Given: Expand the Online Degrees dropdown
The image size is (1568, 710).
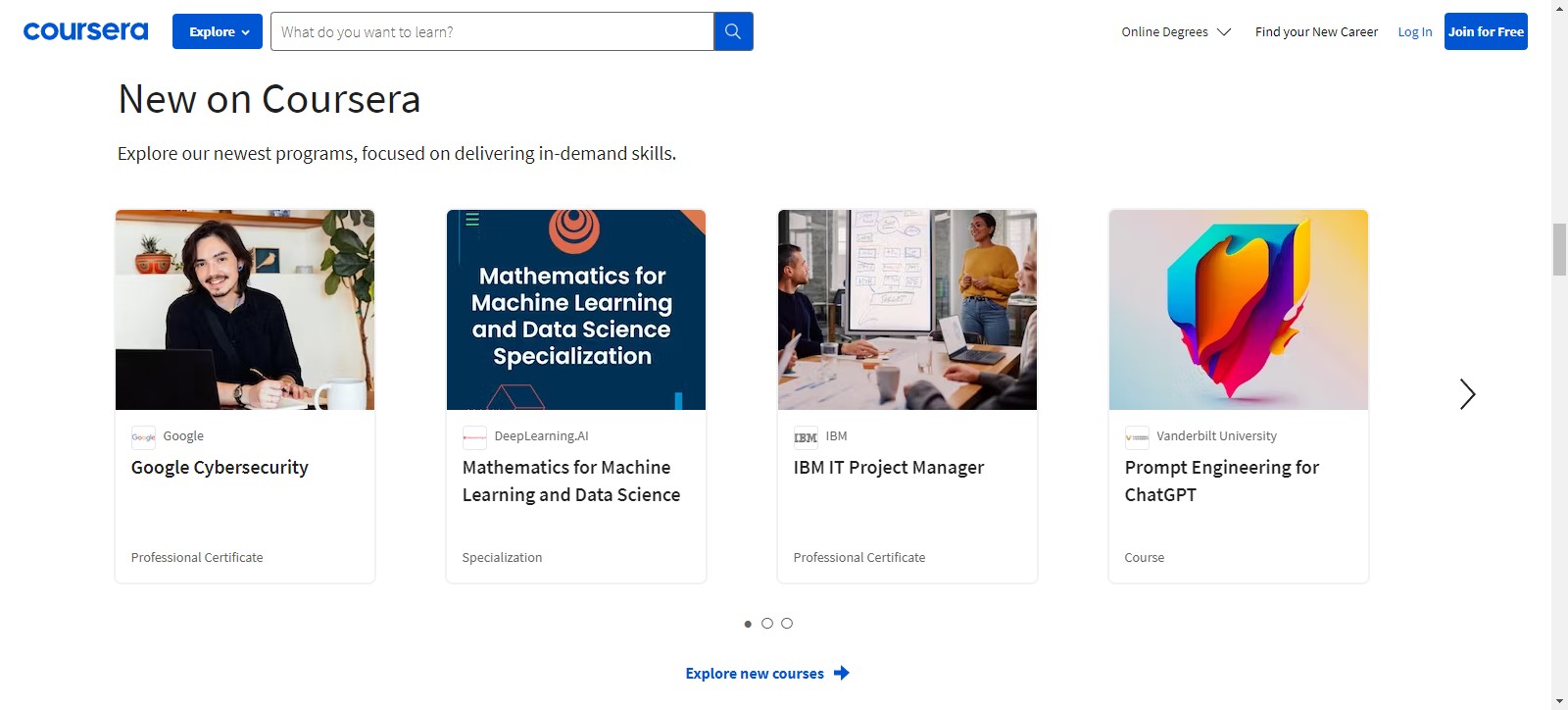Looking at the screenshot, I should tap(1175, 32).
